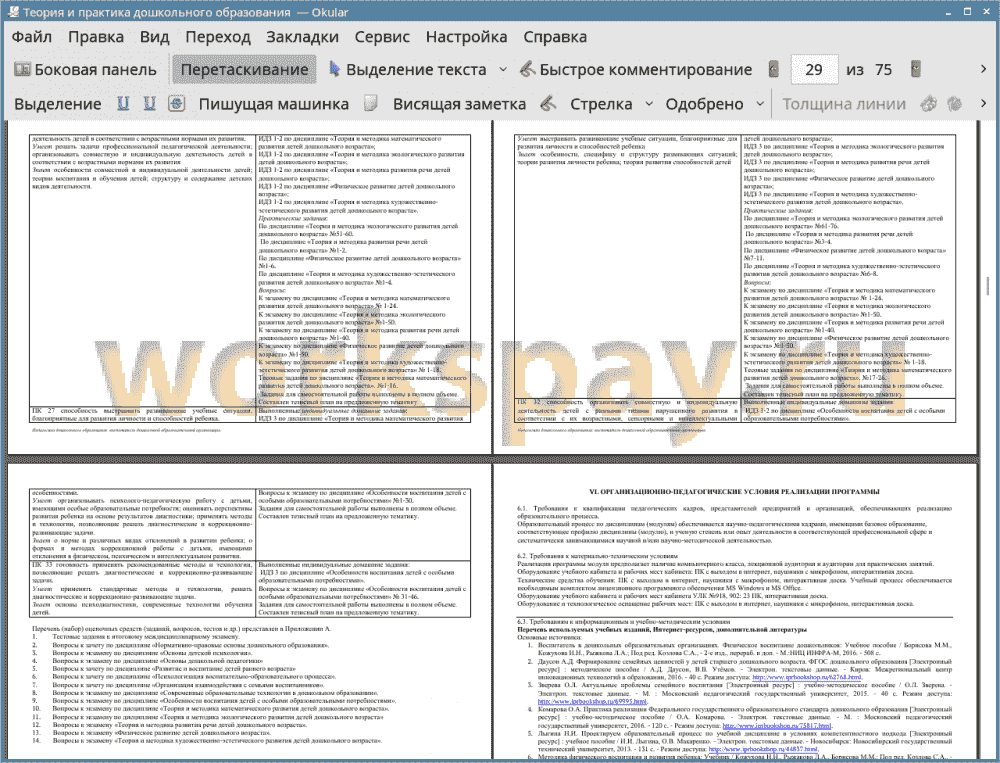
Task: Open link iprbookshop.ru/62768.html
Action: [x=807, y=678]
